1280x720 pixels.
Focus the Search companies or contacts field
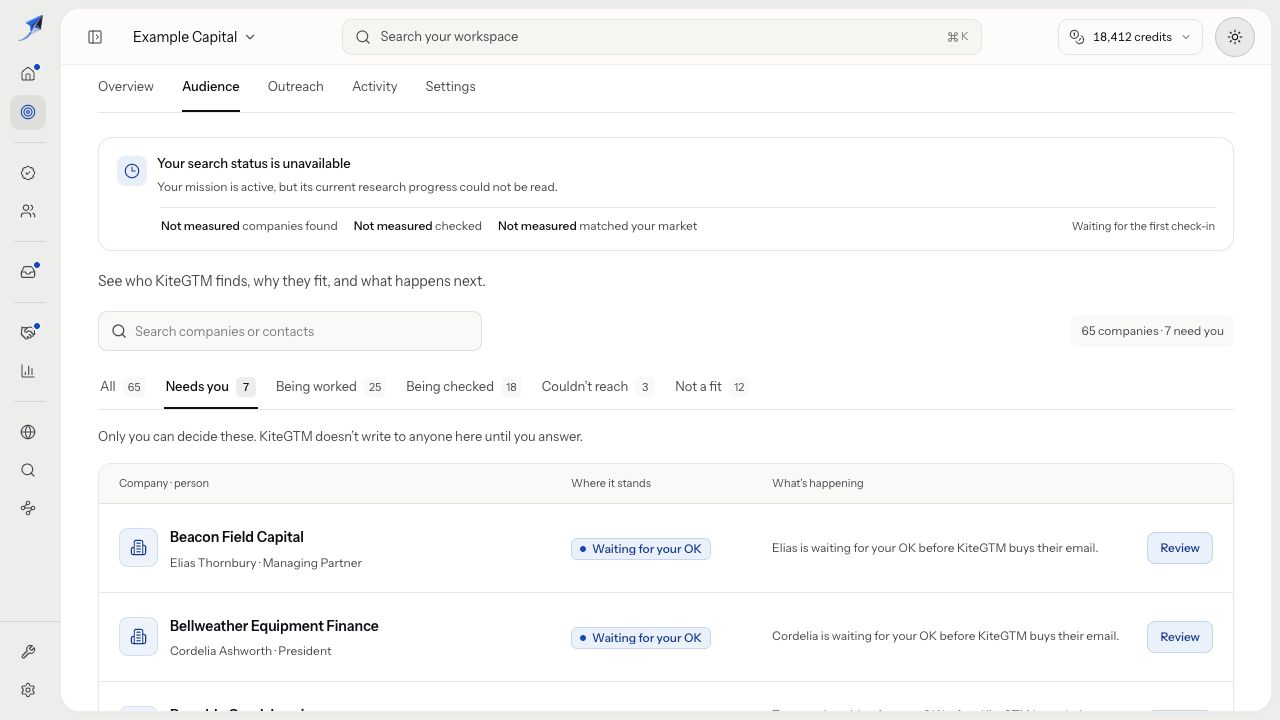(x=290, y=331)
